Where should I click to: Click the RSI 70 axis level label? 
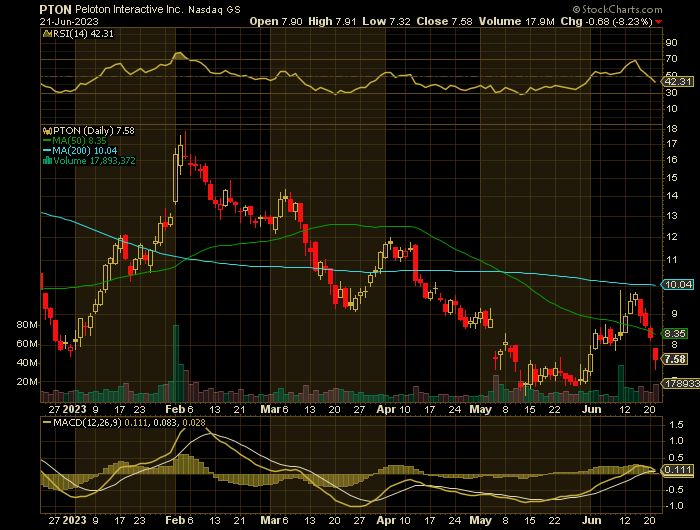[671, 58]
